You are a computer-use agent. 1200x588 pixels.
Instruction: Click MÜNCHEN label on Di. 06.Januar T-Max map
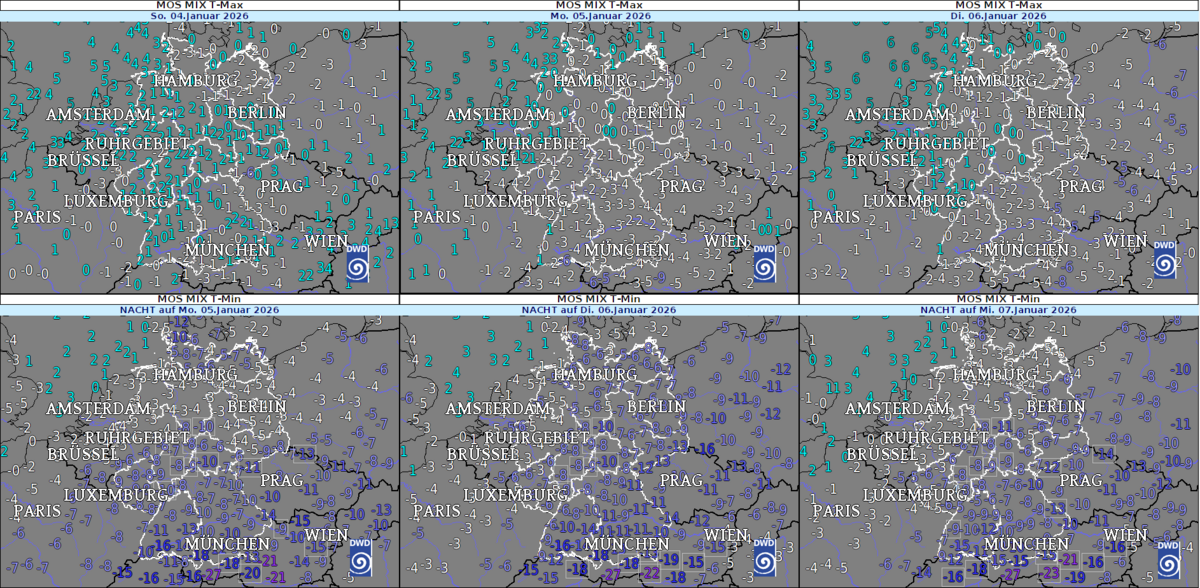[x=1027, y=250]
